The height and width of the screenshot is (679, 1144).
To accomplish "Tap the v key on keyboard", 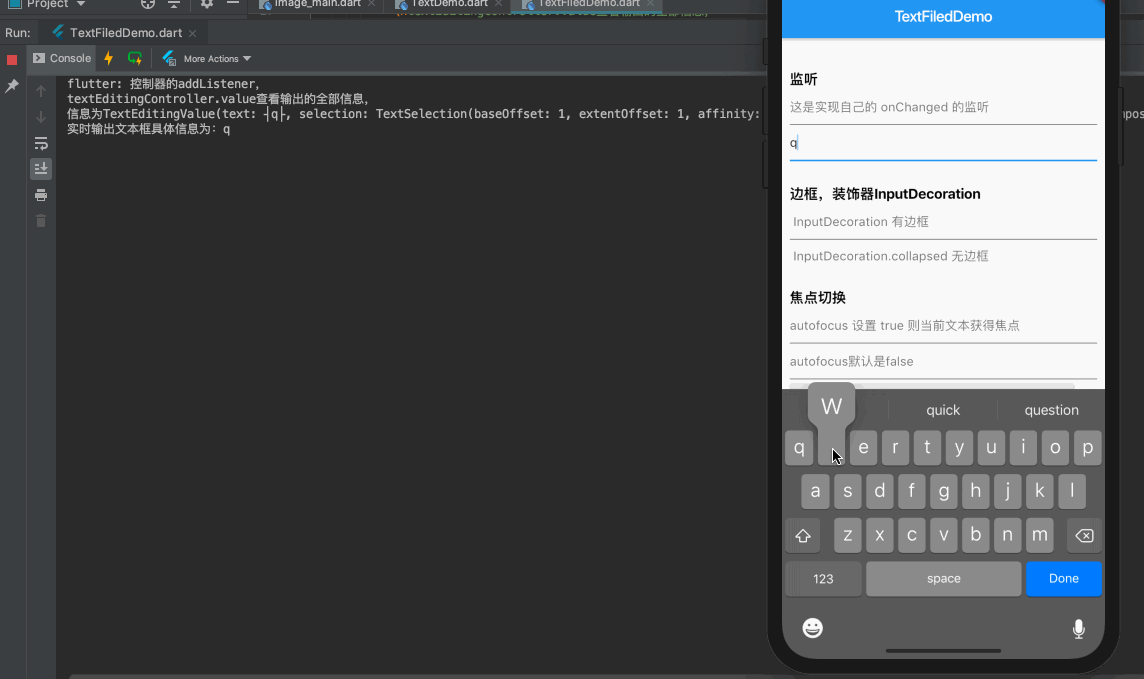I will coord(943,535).
